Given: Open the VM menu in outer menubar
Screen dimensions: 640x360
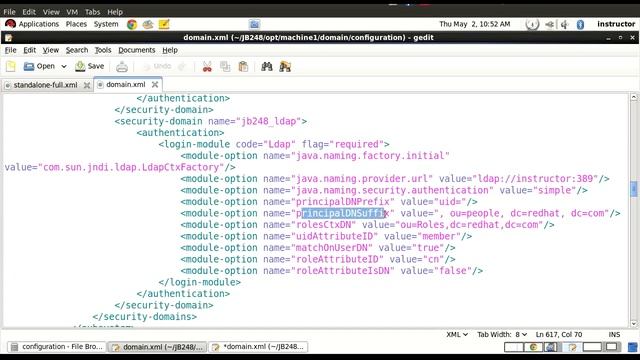Looking at the screenshot, I should pyautogui.click(x=72, y=12).
